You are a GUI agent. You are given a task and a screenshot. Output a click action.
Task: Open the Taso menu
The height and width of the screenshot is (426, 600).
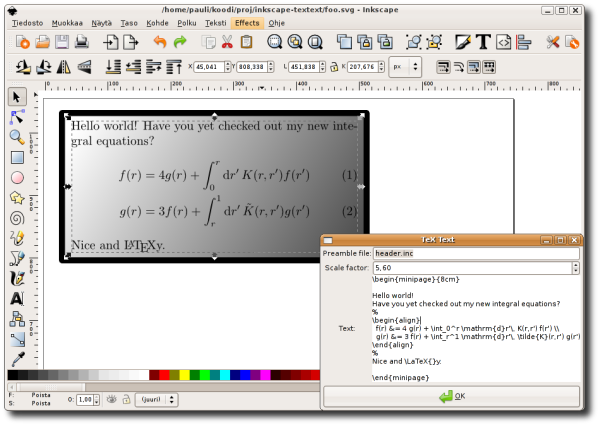tap(129, 23)
